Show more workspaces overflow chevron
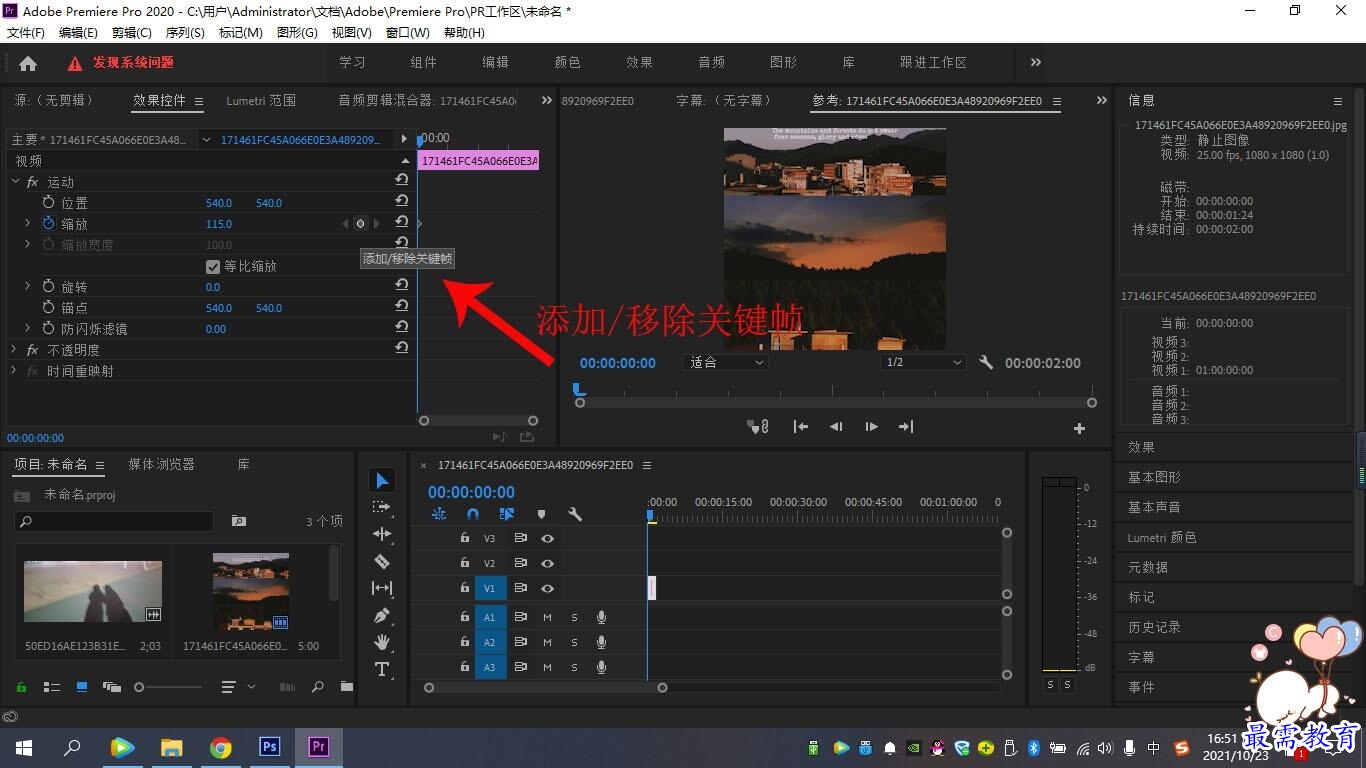Viewport: 1366px width, 768px height. click(x=1036, y=62)
